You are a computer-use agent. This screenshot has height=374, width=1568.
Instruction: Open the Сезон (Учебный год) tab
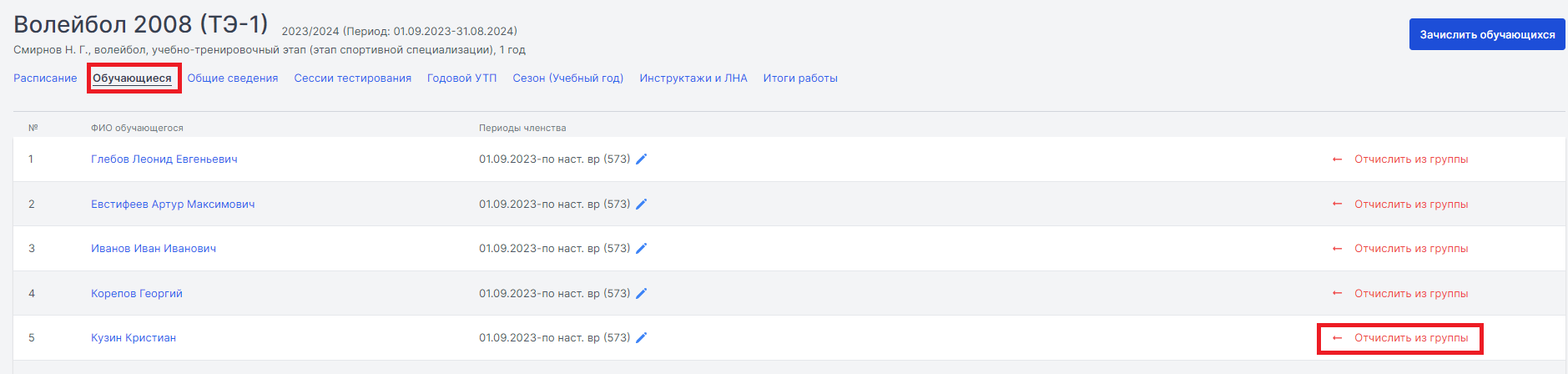tap(567, 78)
